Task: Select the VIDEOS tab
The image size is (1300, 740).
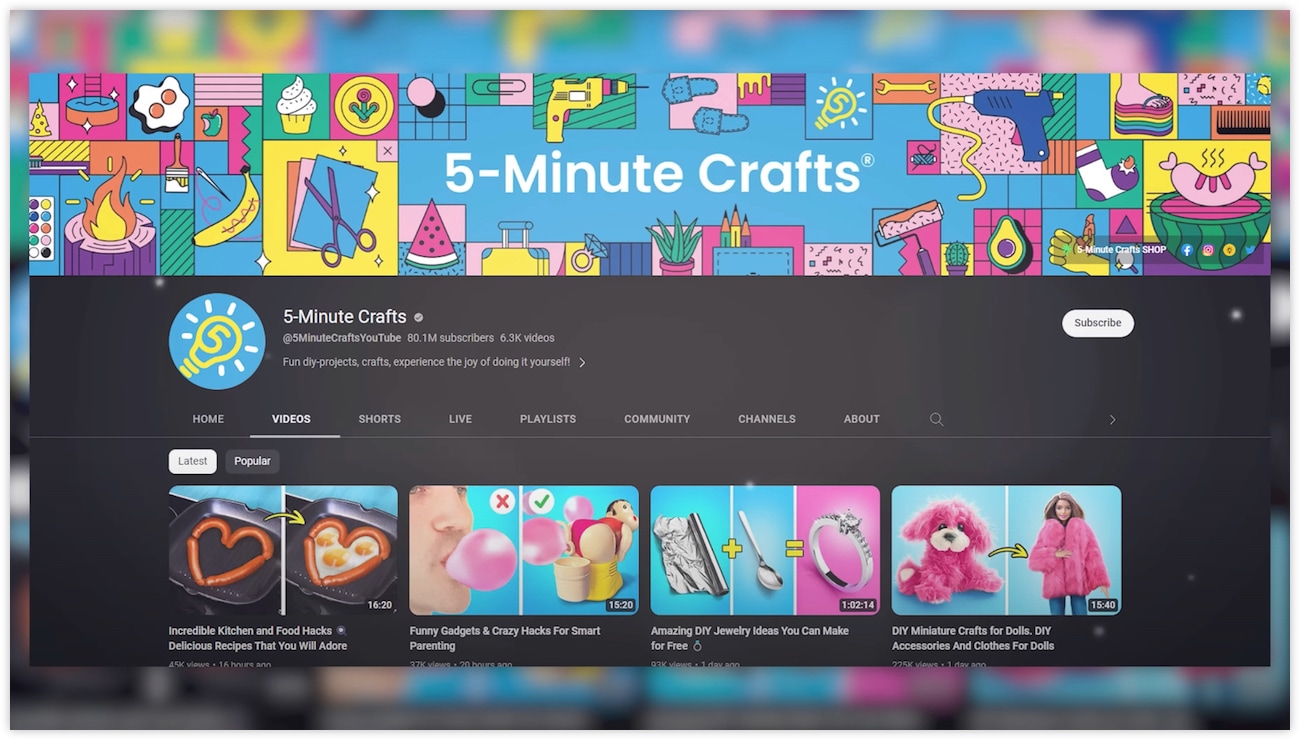Action: [291, 419]
